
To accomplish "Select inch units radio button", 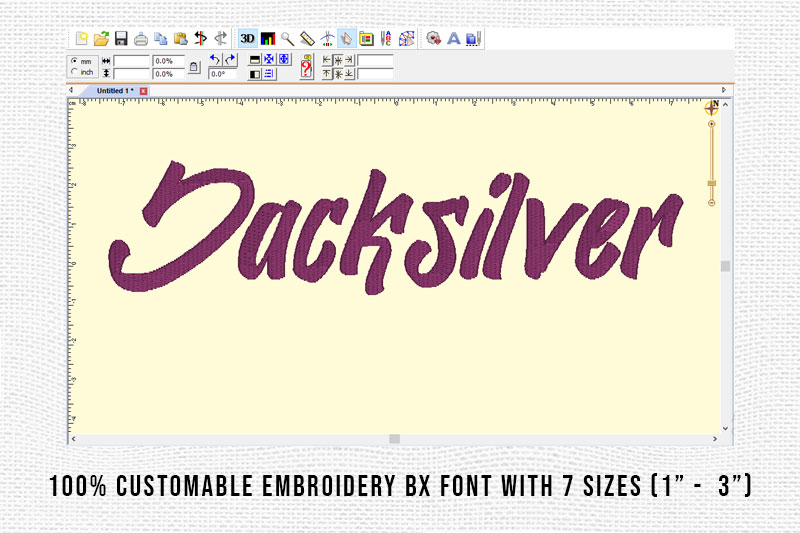I will tap(74, 72).
